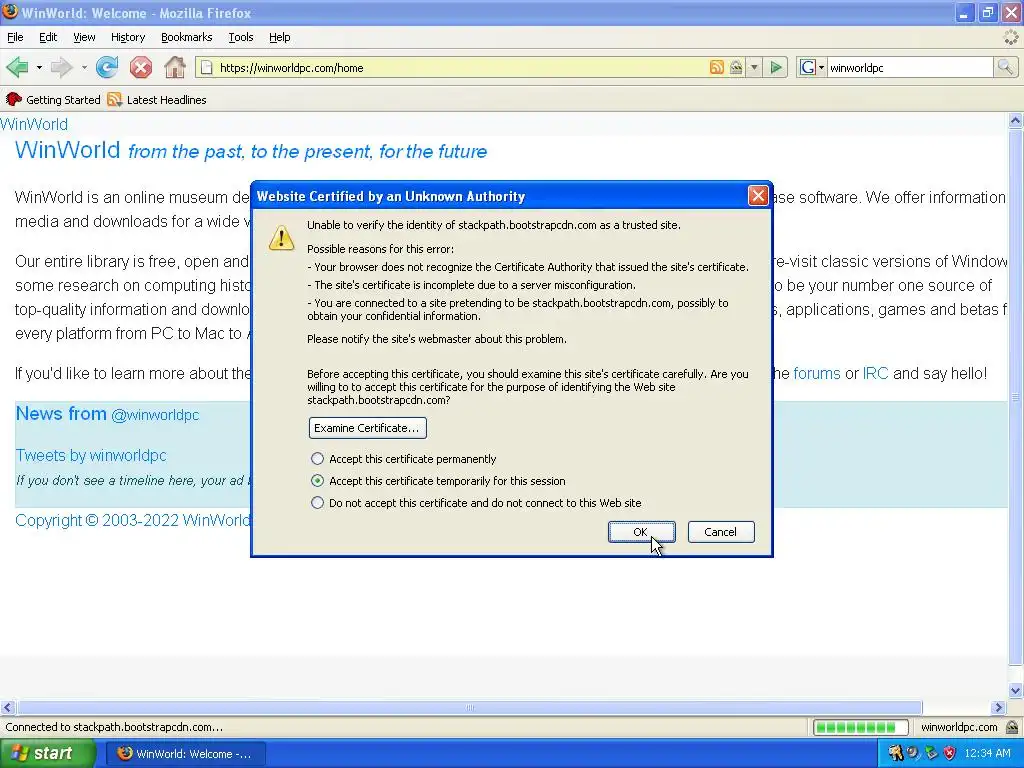Click the WinWorld link at page top
The image size is (1024, 768).
(x=34, y=124)
